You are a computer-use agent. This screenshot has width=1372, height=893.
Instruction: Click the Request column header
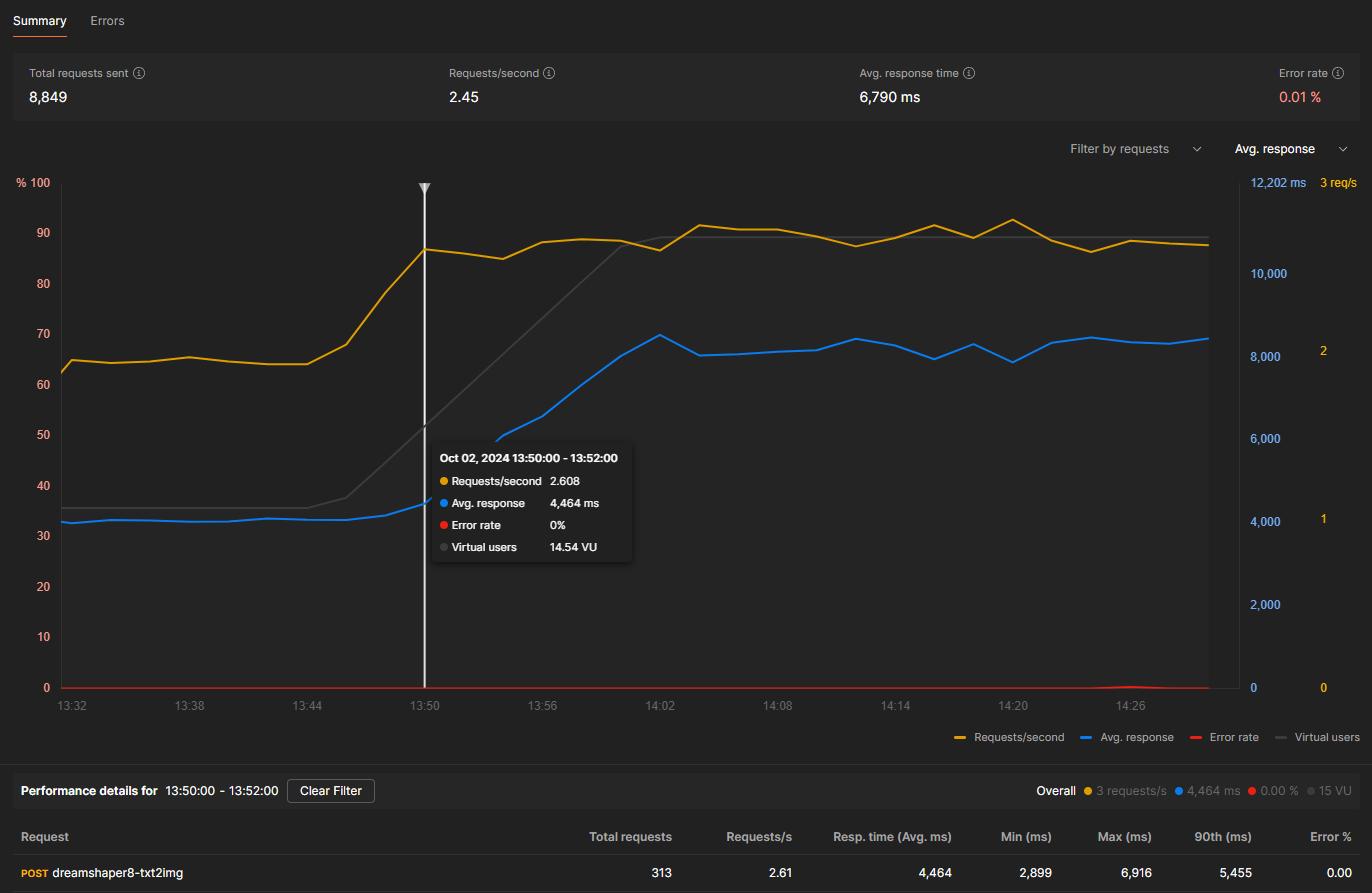coord(45,837)
